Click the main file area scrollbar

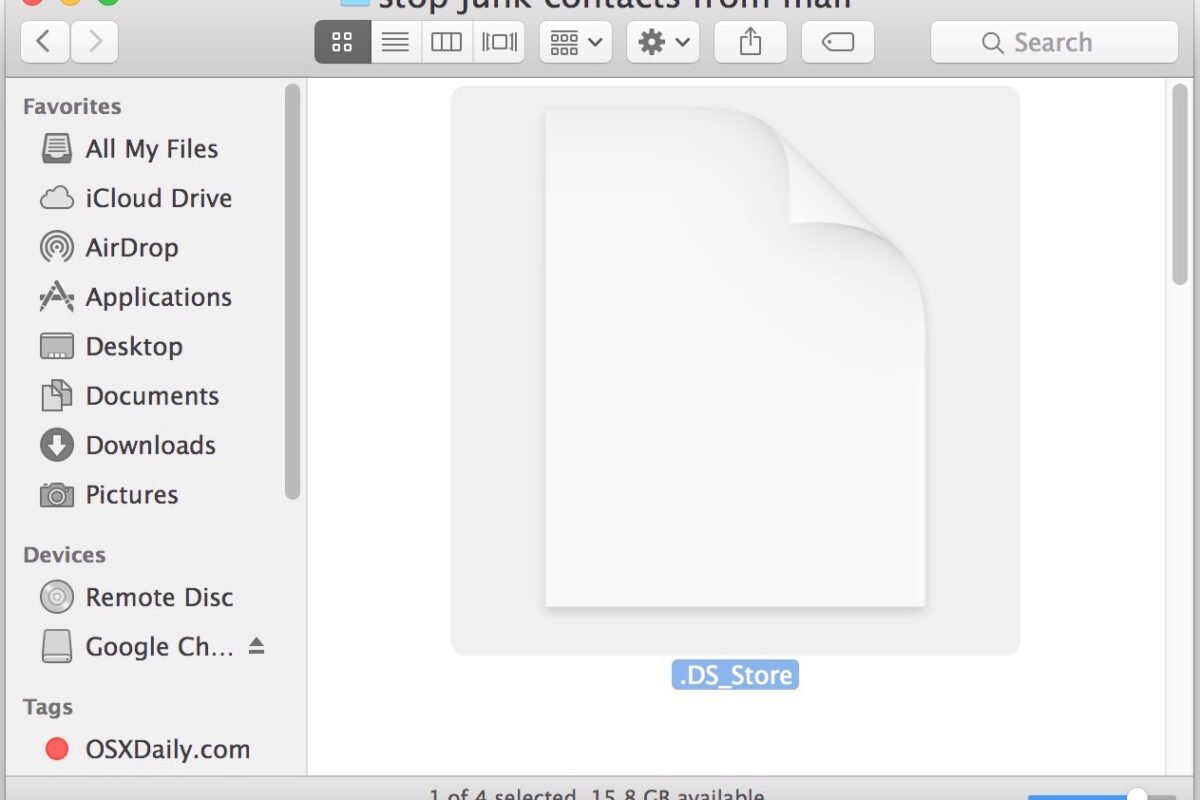tap(1180, 185)
